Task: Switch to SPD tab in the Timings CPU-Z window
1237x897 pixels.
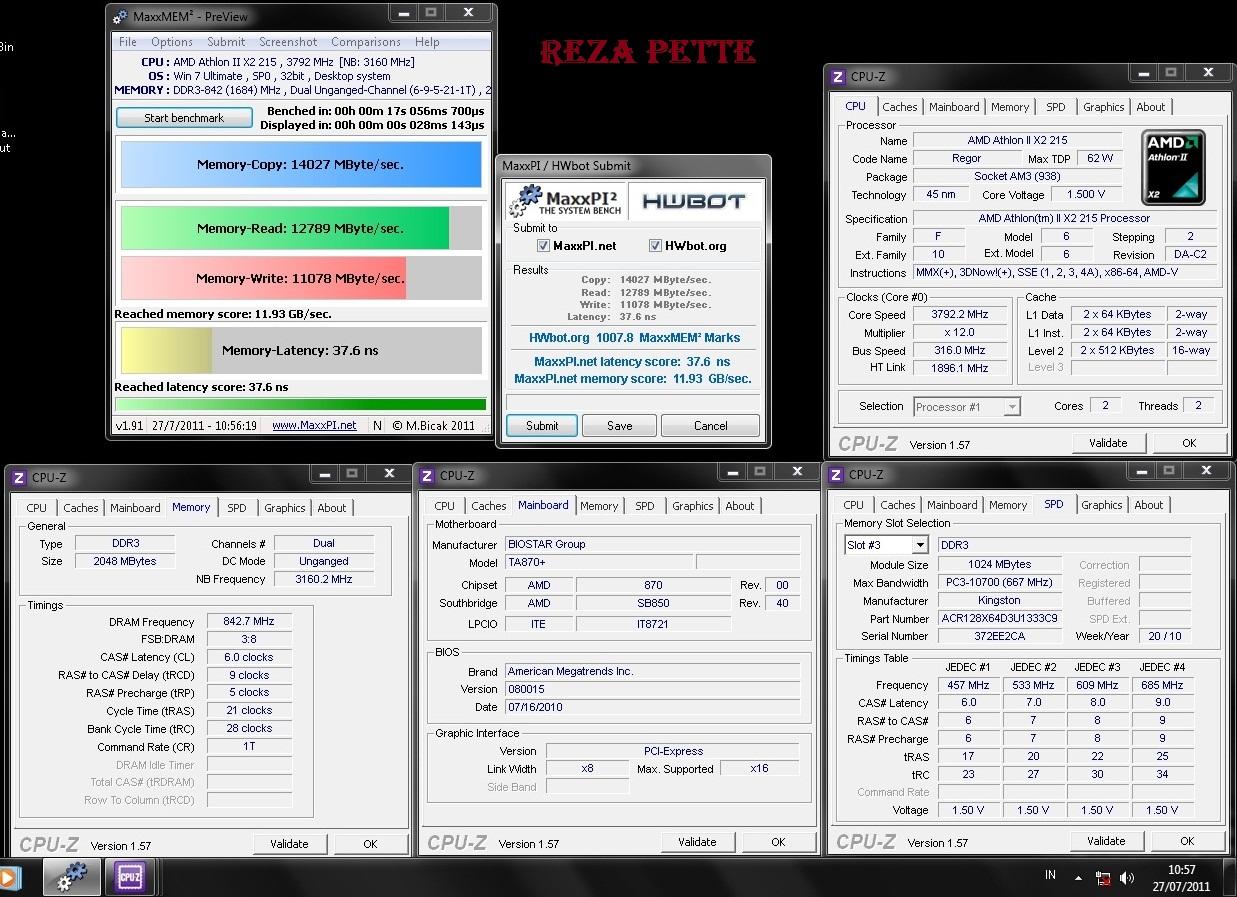Action: coord(237,508)
